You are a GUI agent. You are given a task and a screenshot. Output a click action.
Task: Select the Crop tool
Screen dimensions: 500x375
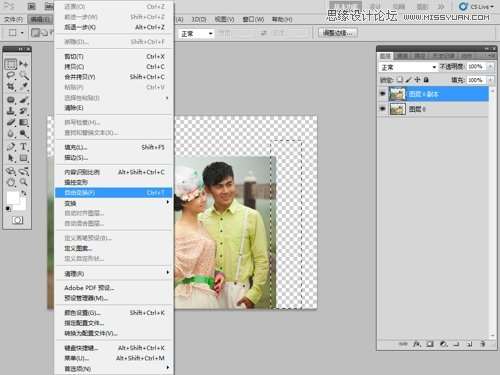click(11, 86)
